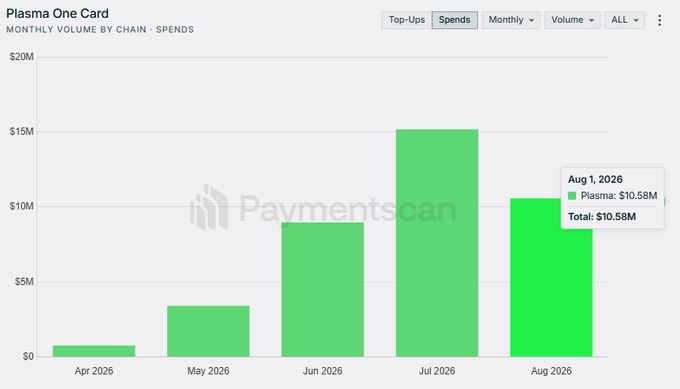Click the '$15M' y-axis label
This screenshot has width=680, height=389.
pos(22,131)
